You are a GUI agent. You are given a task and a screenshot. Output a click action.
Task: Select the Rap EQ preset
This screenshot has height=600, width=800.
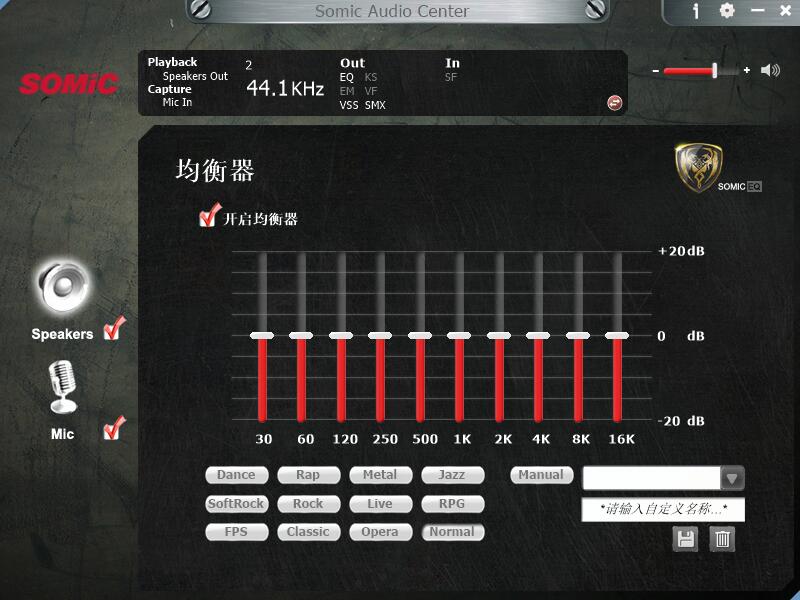coord(308,475)
